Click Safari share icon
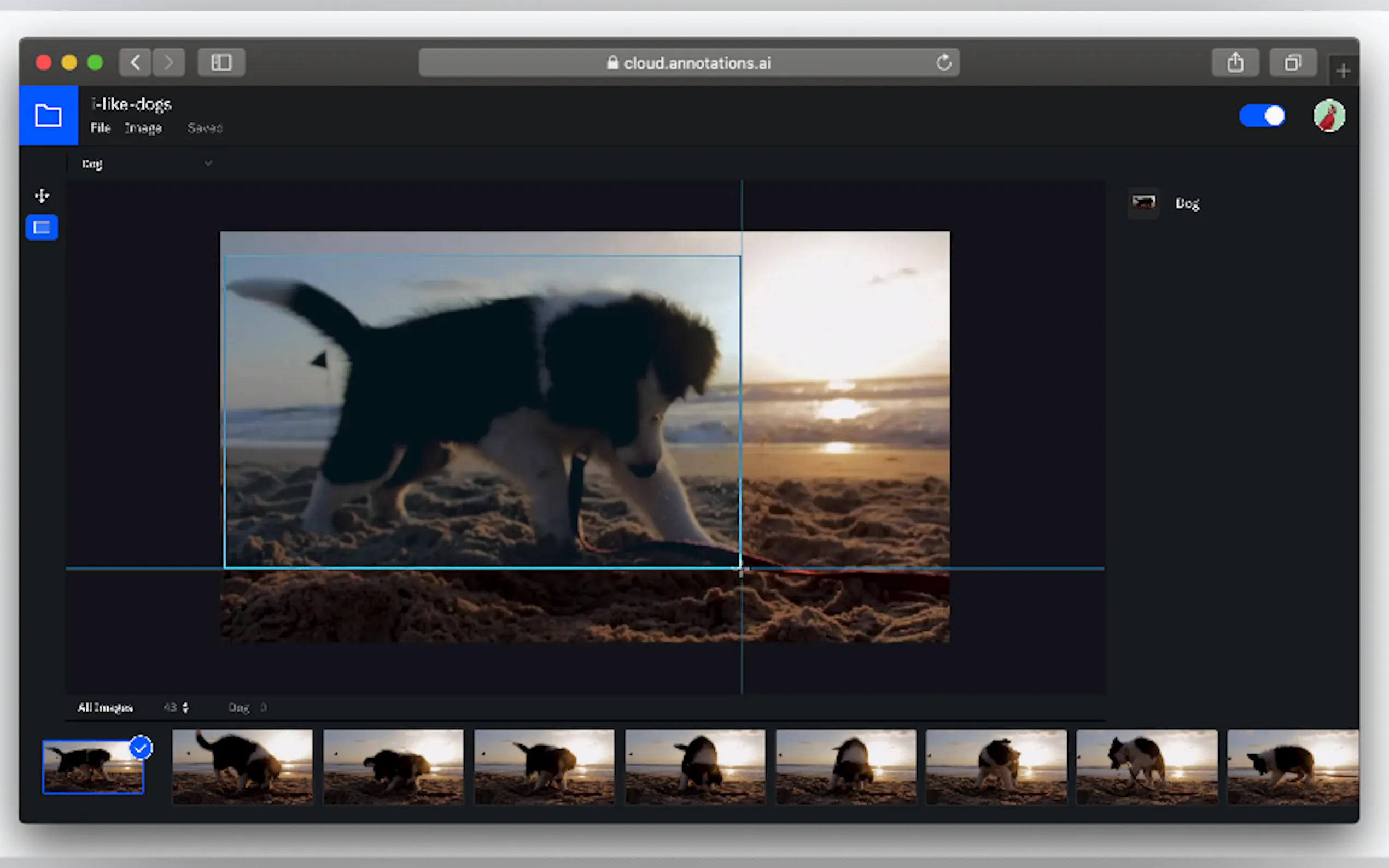Viewport: 1389px width, 868px height. tap(1235, 62)
